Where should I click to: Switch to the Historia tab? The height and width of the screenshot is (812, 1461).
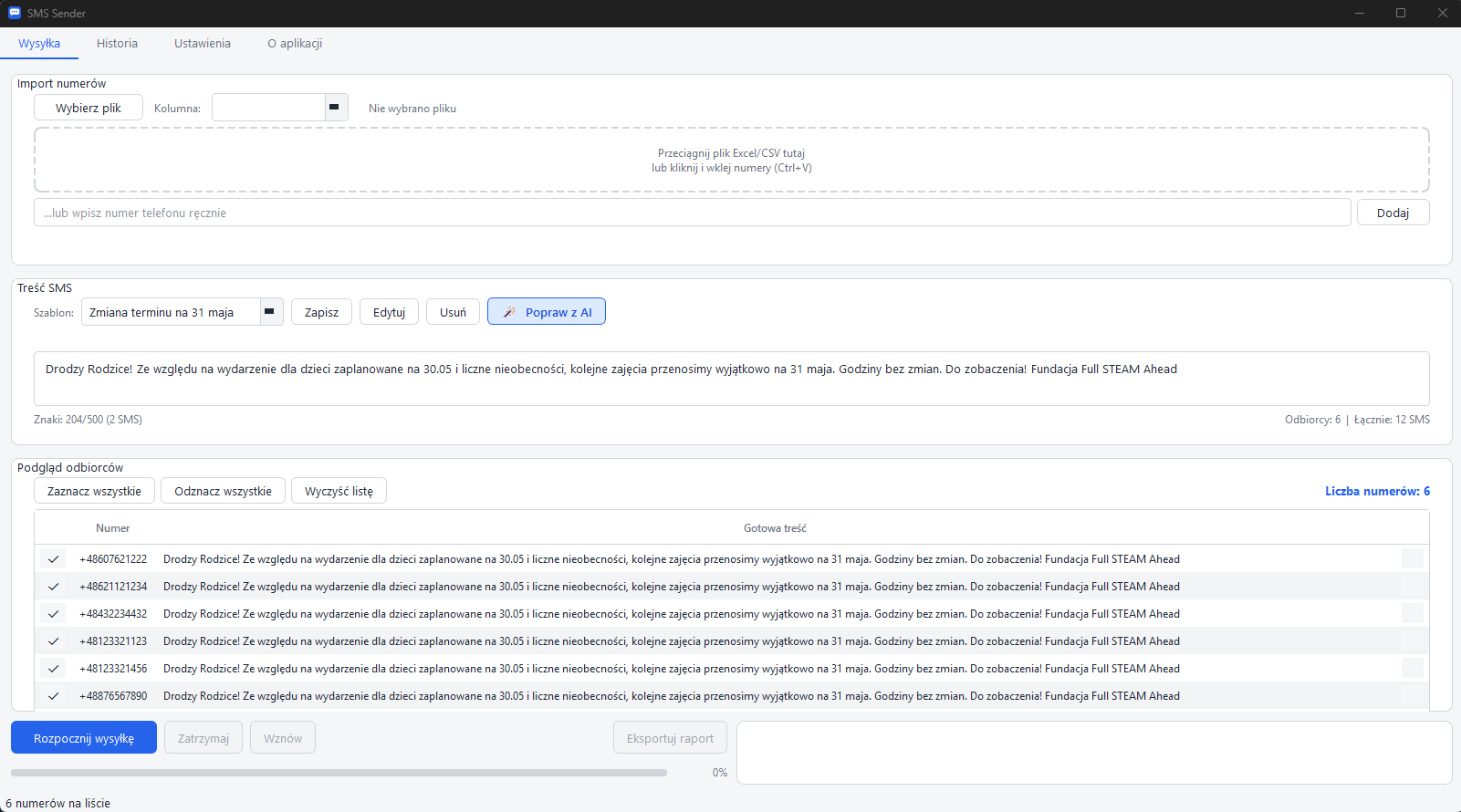[x=117, y=44]
